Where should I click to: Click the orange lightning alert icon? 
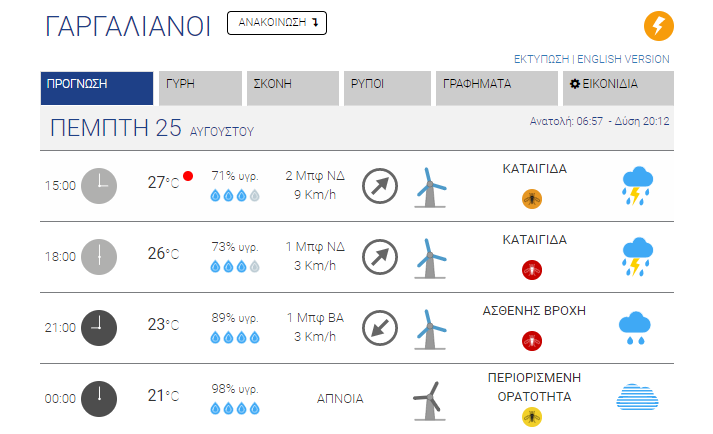pyautogui.click(x=658, y=26)
